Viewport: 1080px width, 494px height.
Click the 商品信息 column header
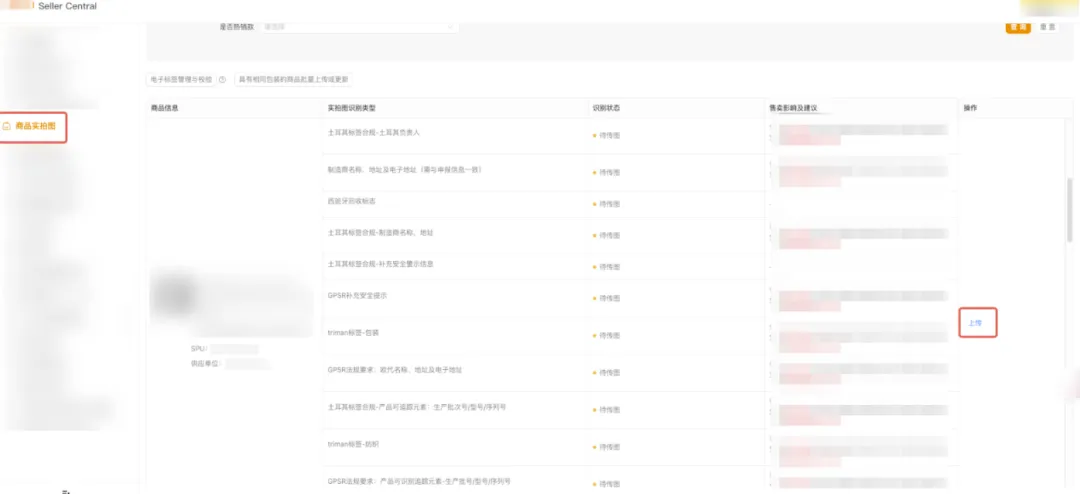pos(165,108)
